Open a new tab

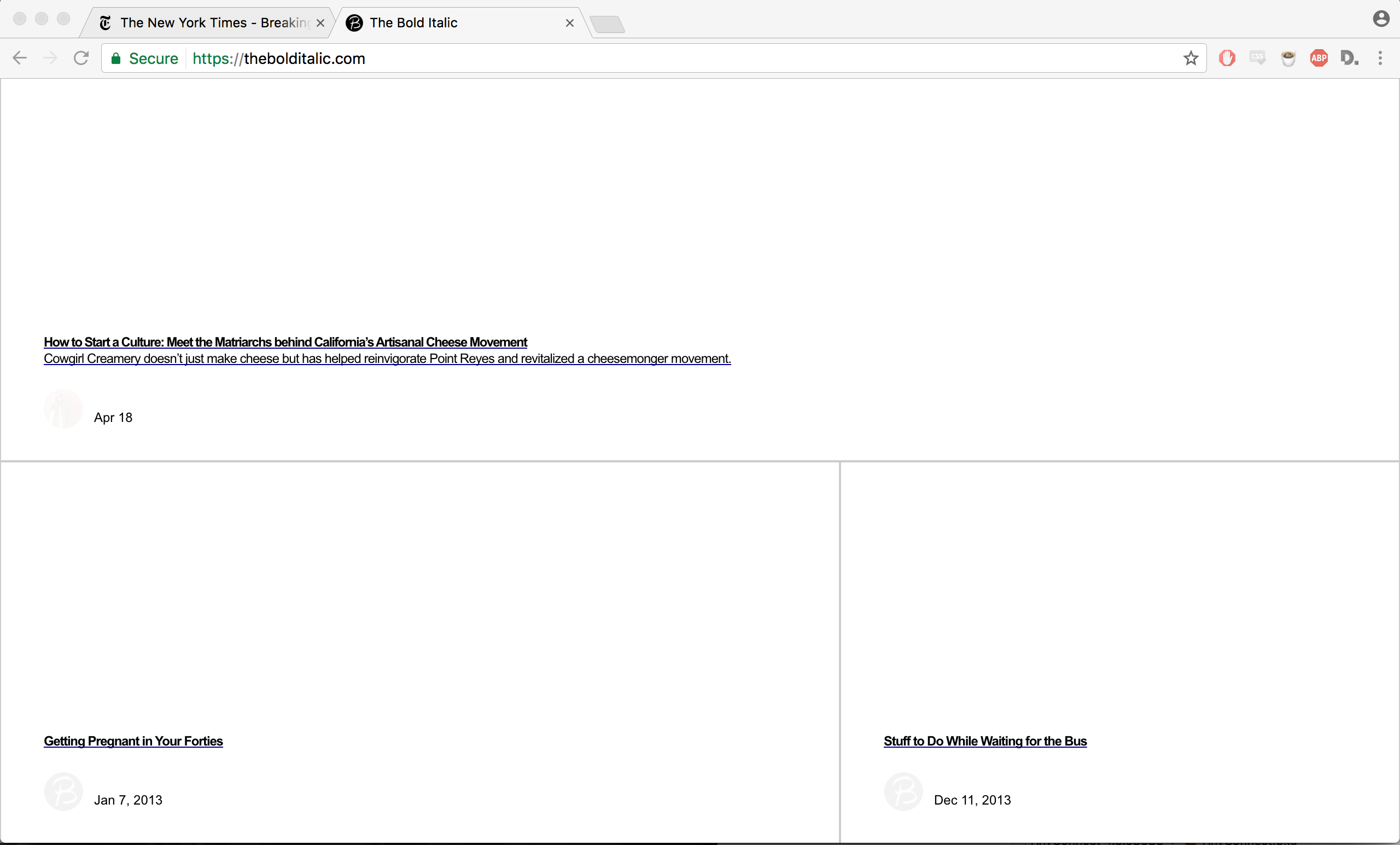[608, 25]
